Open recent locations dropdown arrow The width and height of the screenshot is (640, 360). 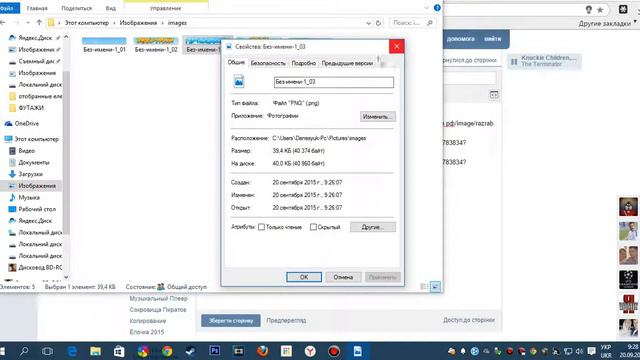[28, 23]
